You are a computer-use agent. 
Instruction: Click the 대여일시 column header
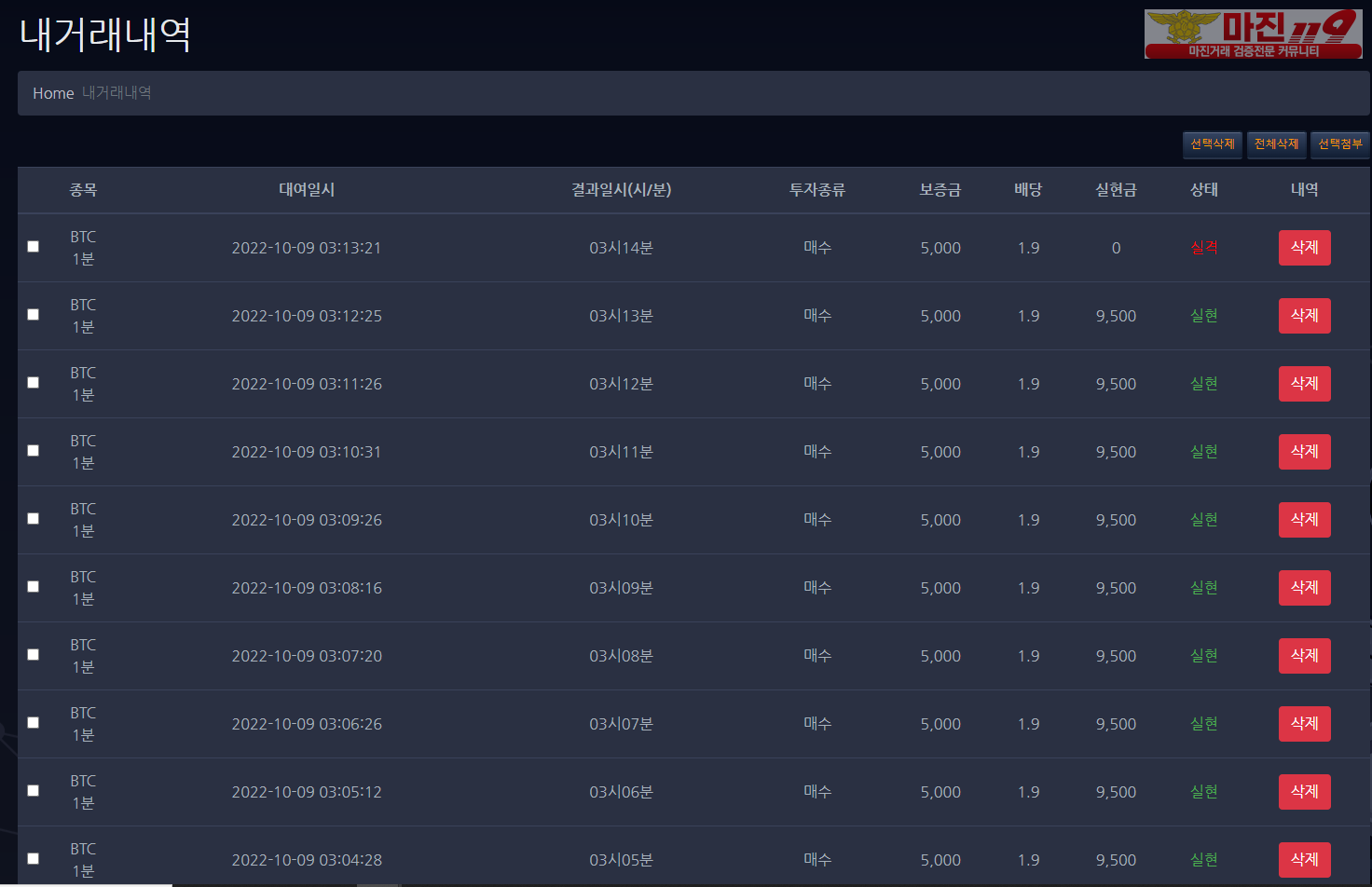(307, 190)
